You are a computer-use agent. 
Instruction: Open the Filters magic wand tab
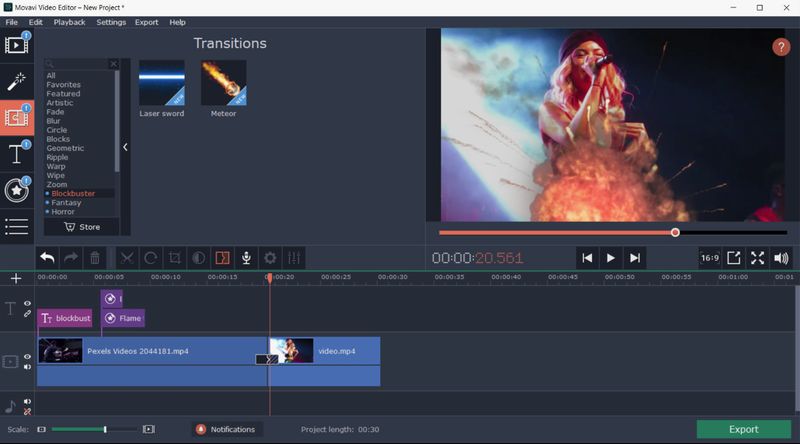[x=16, y=82]
